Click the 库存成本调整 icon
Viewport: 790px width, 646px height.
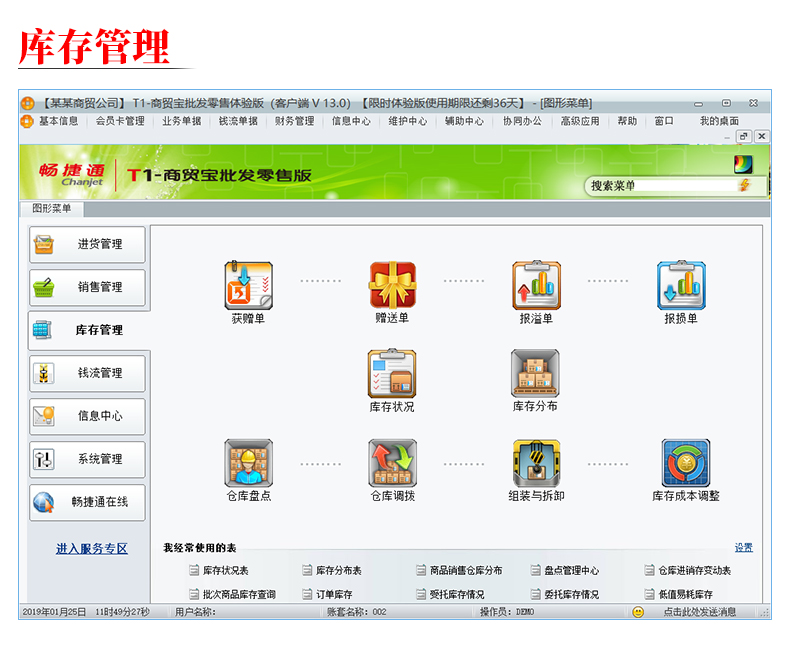click(685, 463)
